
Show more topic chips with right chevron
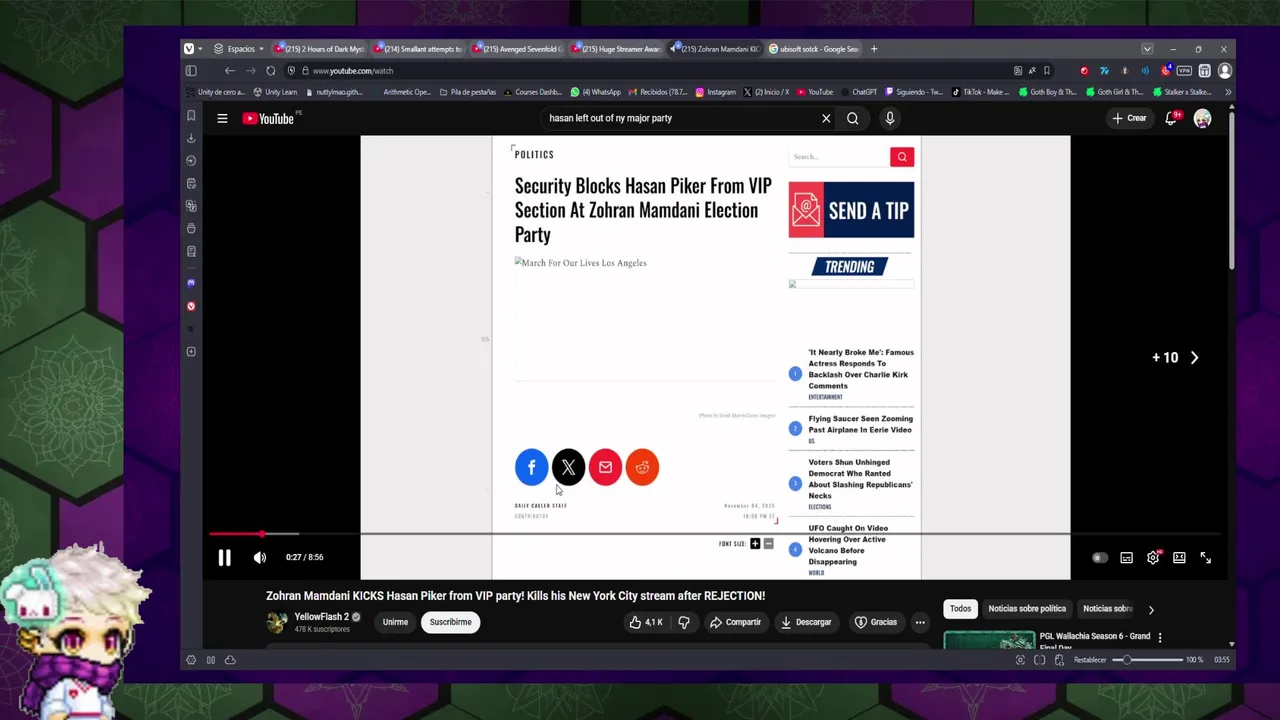(1151, 609)
